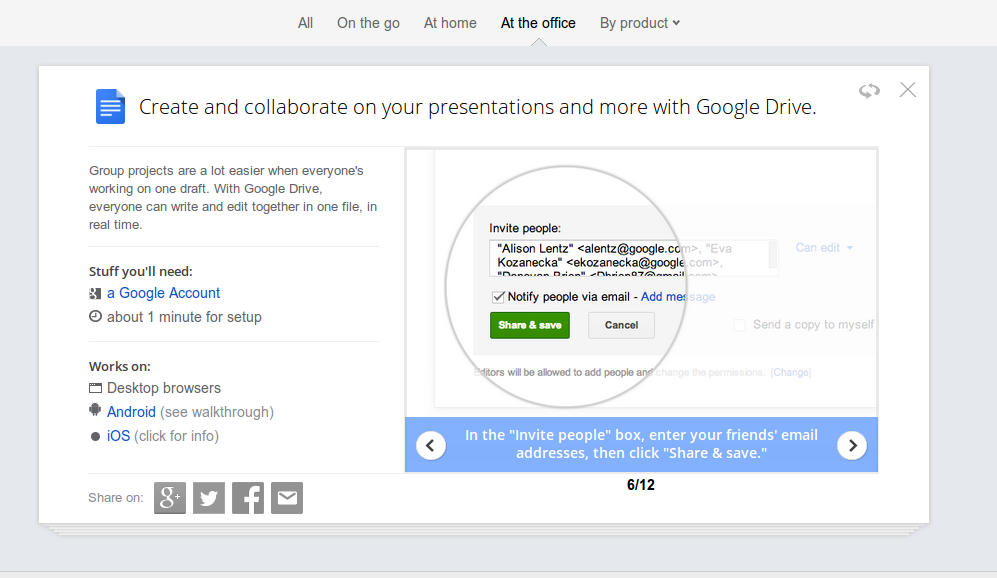Share on Google+ icon

(x=170, y=497)
